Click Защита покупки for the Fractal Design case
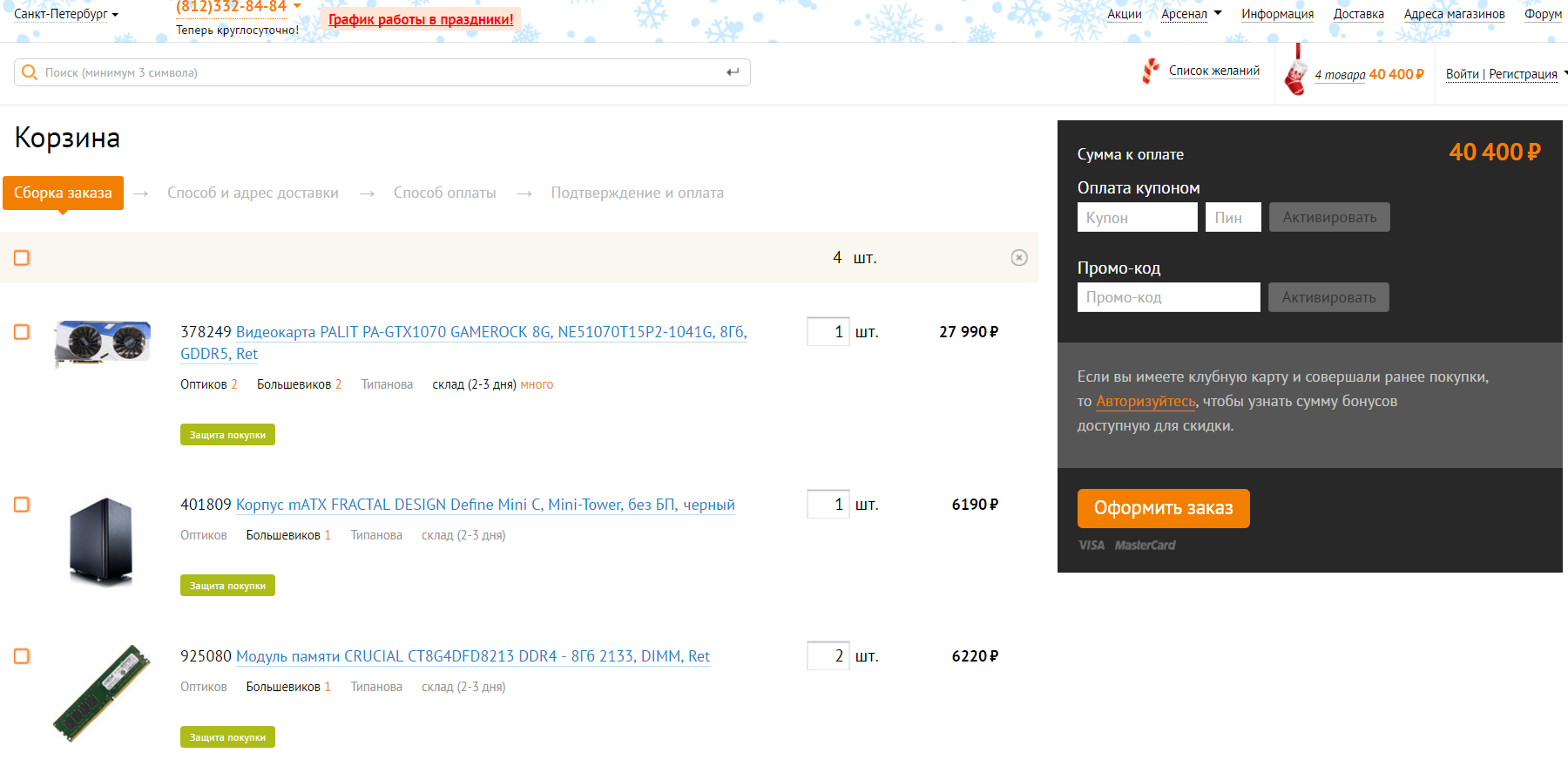The image size is (1568, 760). (x=227, y=586)
